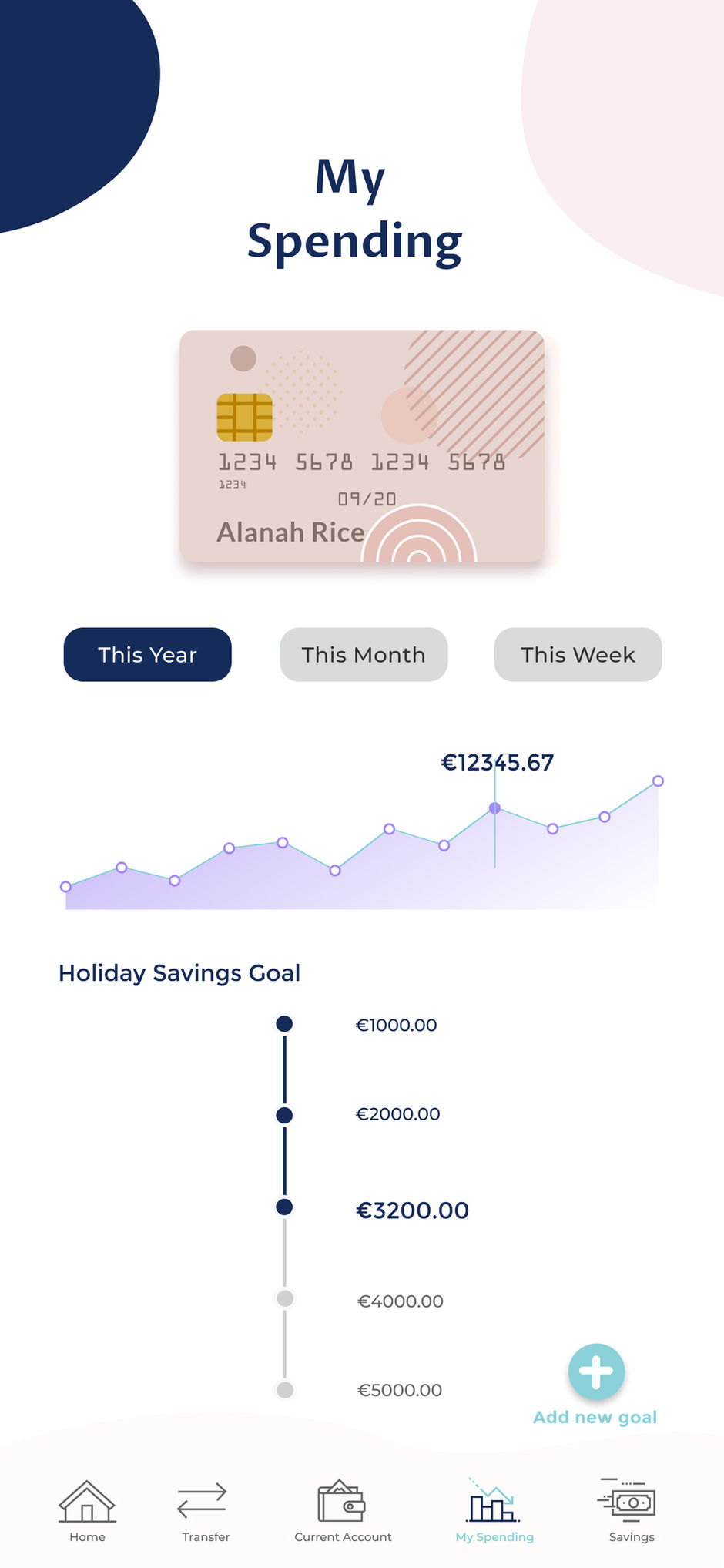724x1568 pixels.
Task: Switch to This Month view
Action: click(364, 654)
